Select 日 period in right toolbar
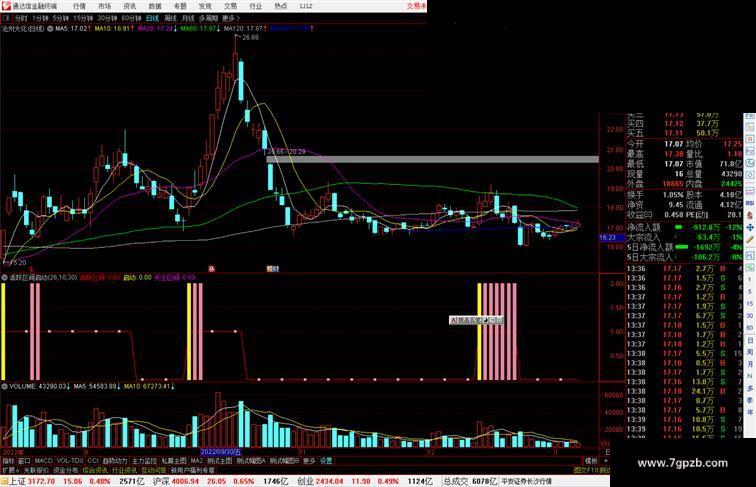756x487 pixels. (x=750, y=340)
